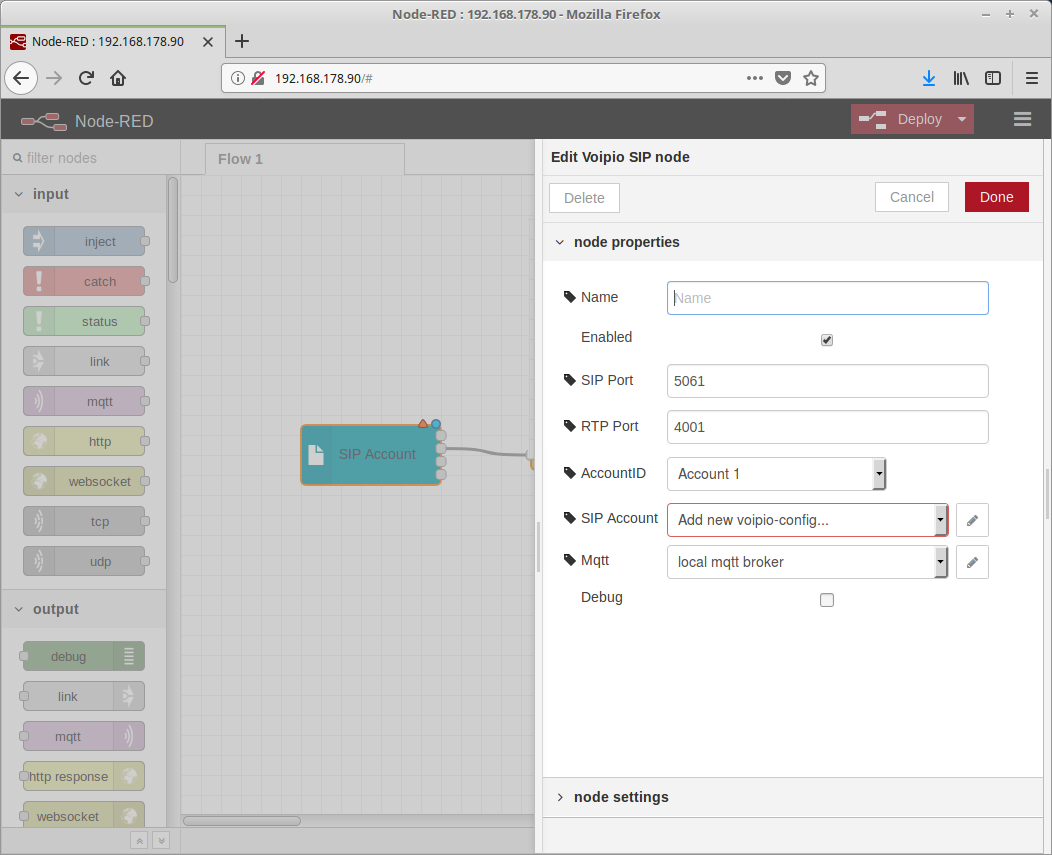Open the Deploy options dropdown arrow
This screenshot has height=855, width=1052.
pos(961,119)
